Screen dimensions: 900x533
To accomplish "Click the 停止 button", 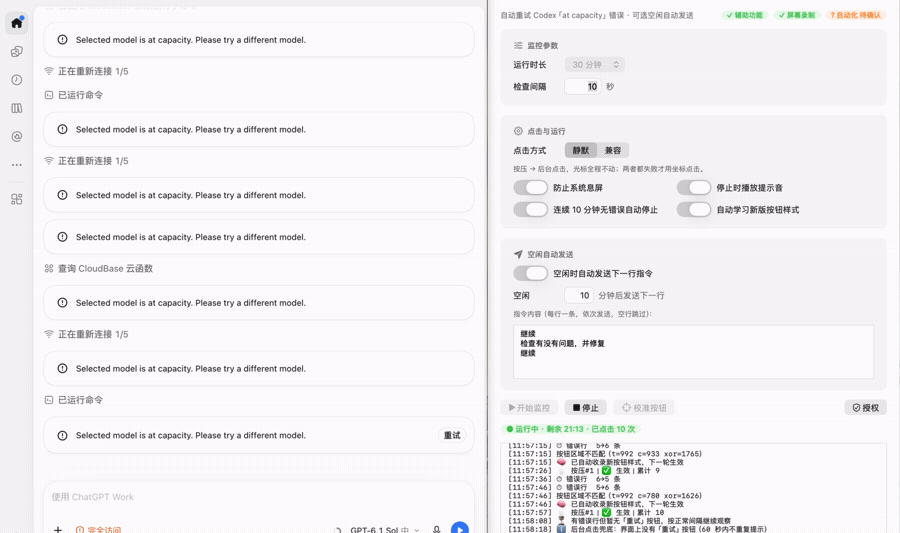I will pos(585,407).
